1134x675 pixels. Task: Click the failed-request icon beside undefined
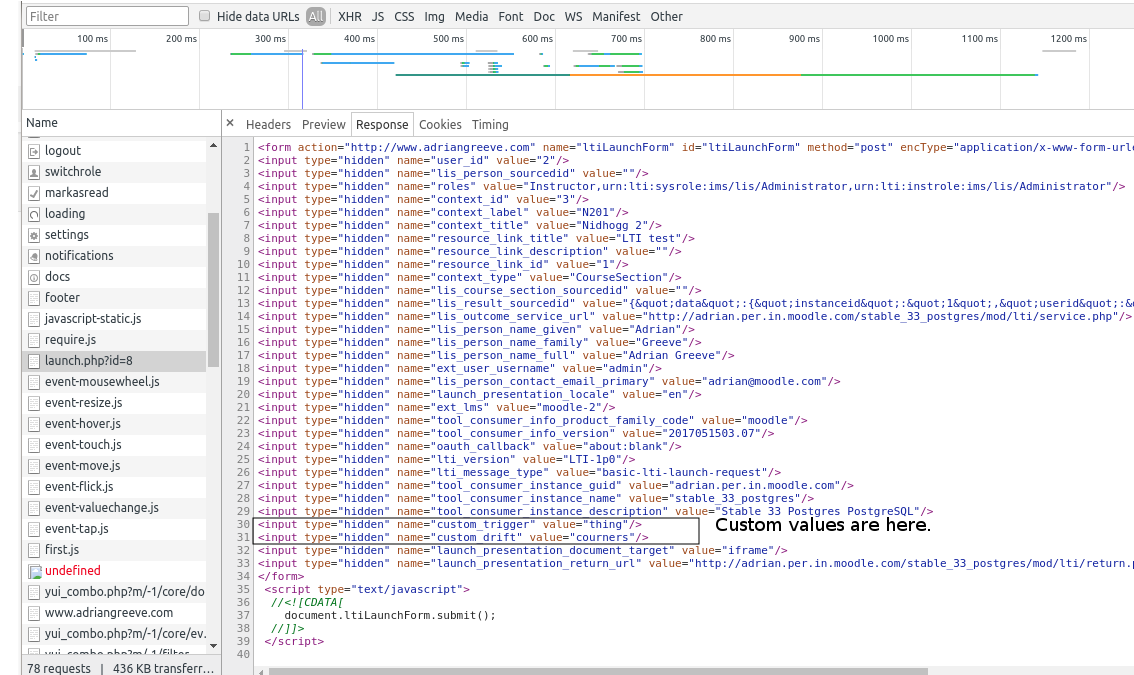[x=34, y=572]
